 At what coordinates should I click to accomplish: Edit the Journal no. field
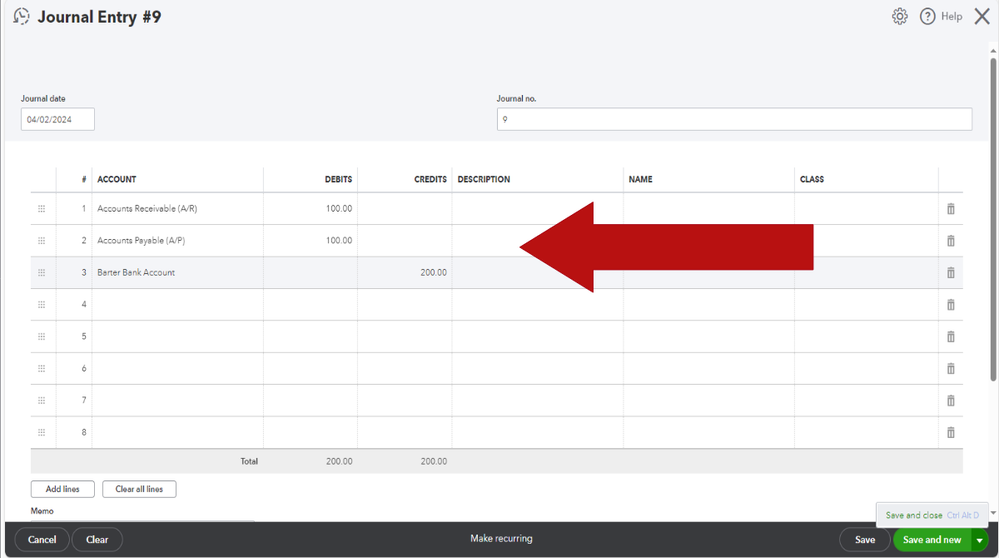pos(734,119)
